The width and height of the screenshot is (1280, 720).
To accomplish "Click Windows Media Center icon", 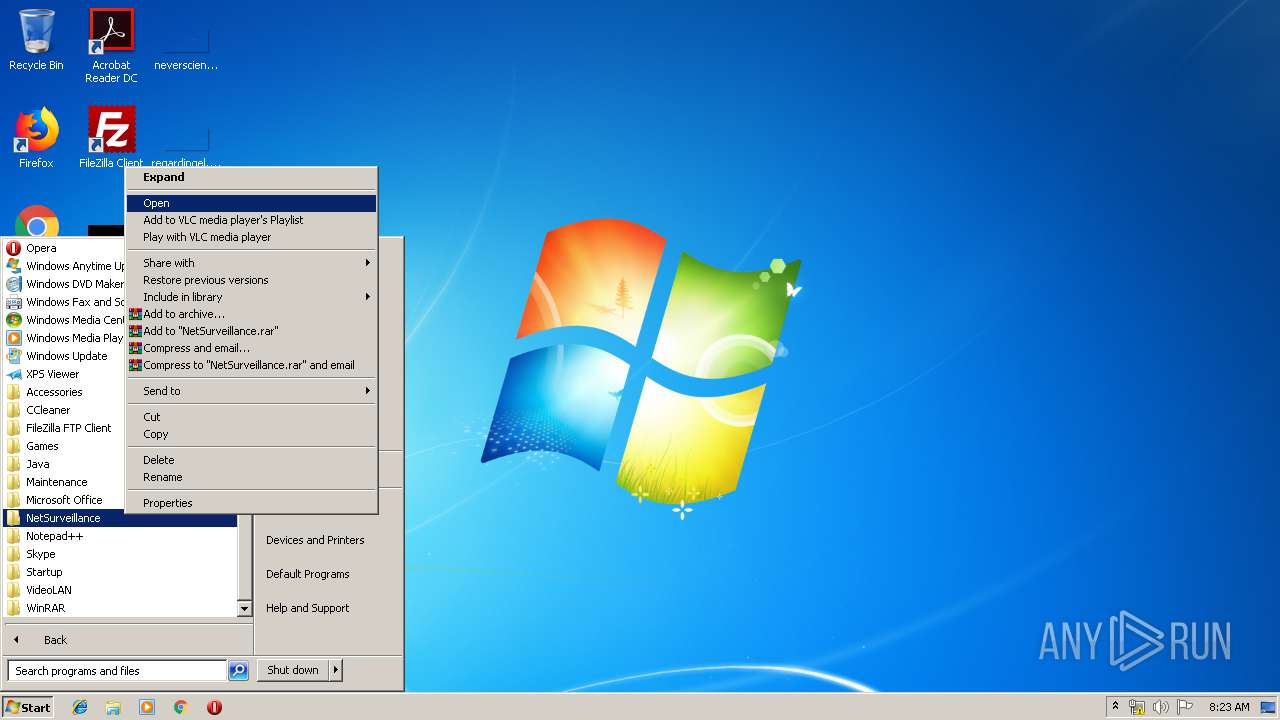I will tap(14, 320).
